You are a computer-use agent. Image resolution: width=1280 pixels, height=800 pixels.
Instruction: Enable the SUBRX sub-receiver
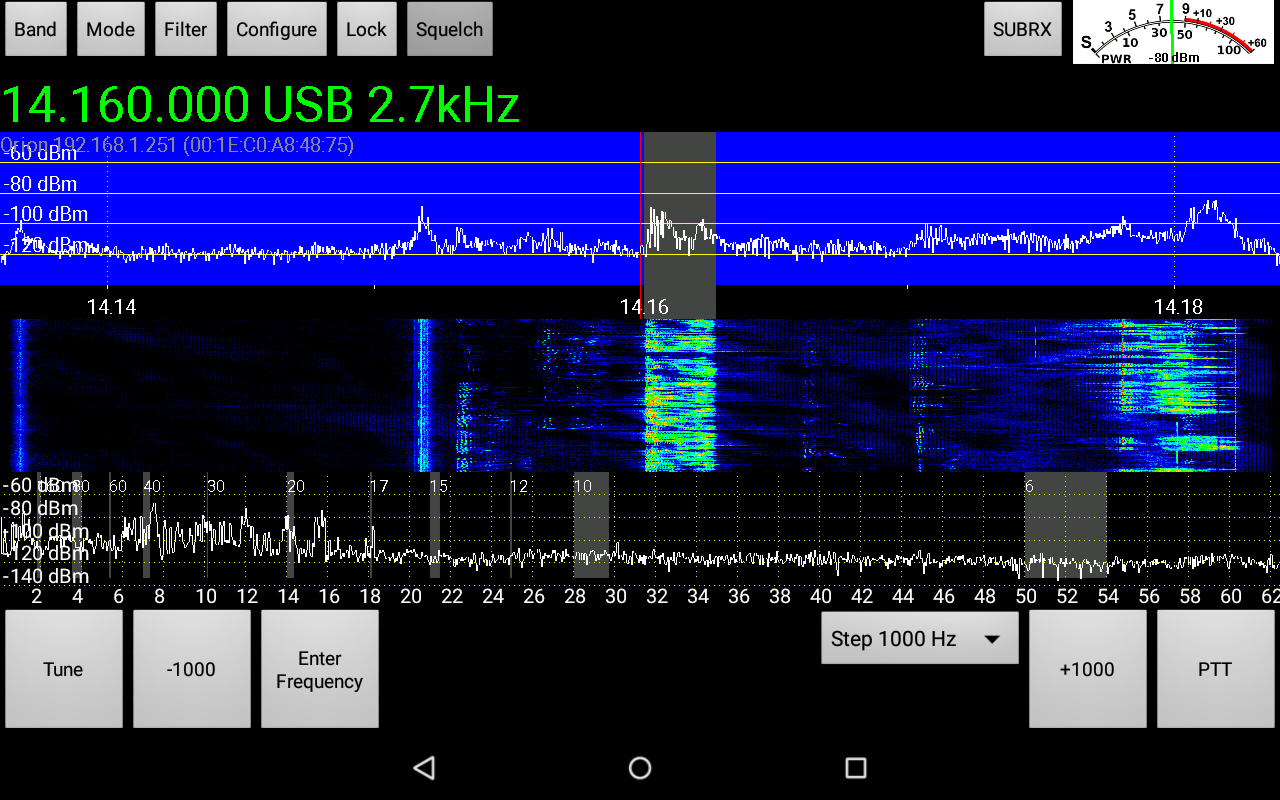(1022, 29)
